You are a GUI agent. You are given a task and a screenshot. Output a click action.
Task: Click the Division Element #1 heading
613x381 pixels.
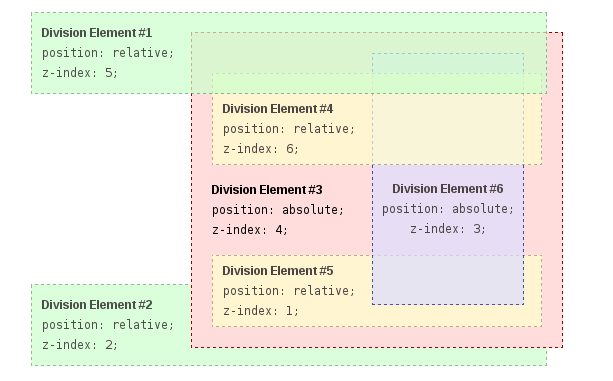(x=97, y=33)
